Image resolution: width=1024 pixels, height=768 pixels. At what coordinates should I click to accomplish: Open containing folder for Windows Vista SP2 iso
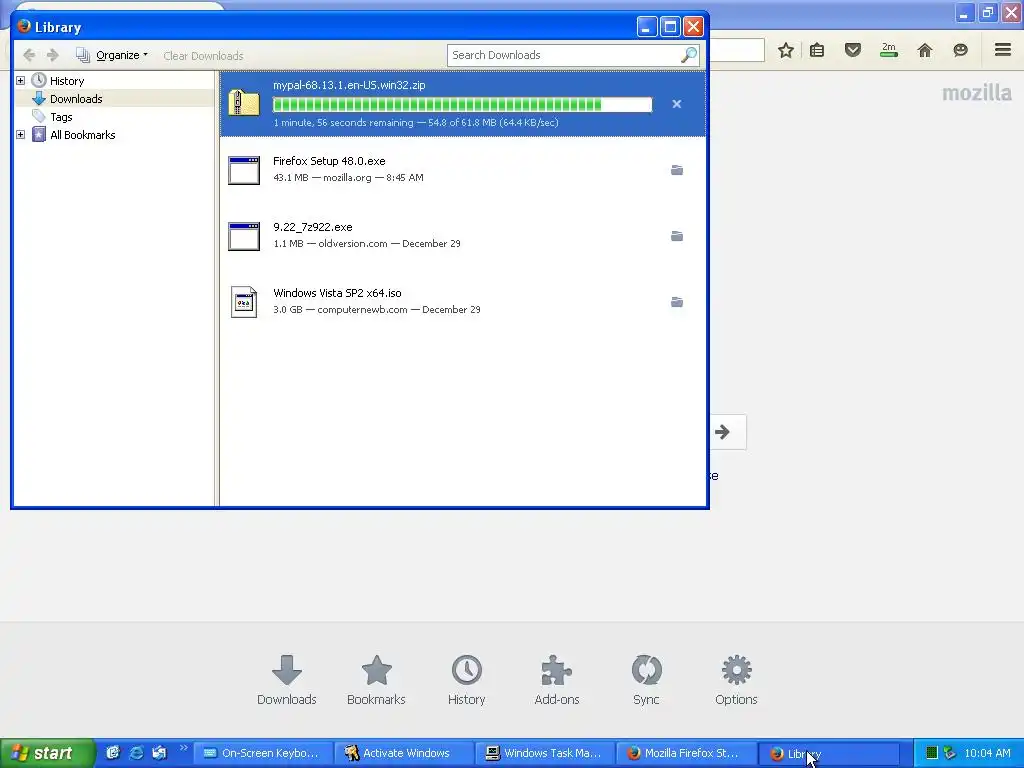click(x=677, y=302)
